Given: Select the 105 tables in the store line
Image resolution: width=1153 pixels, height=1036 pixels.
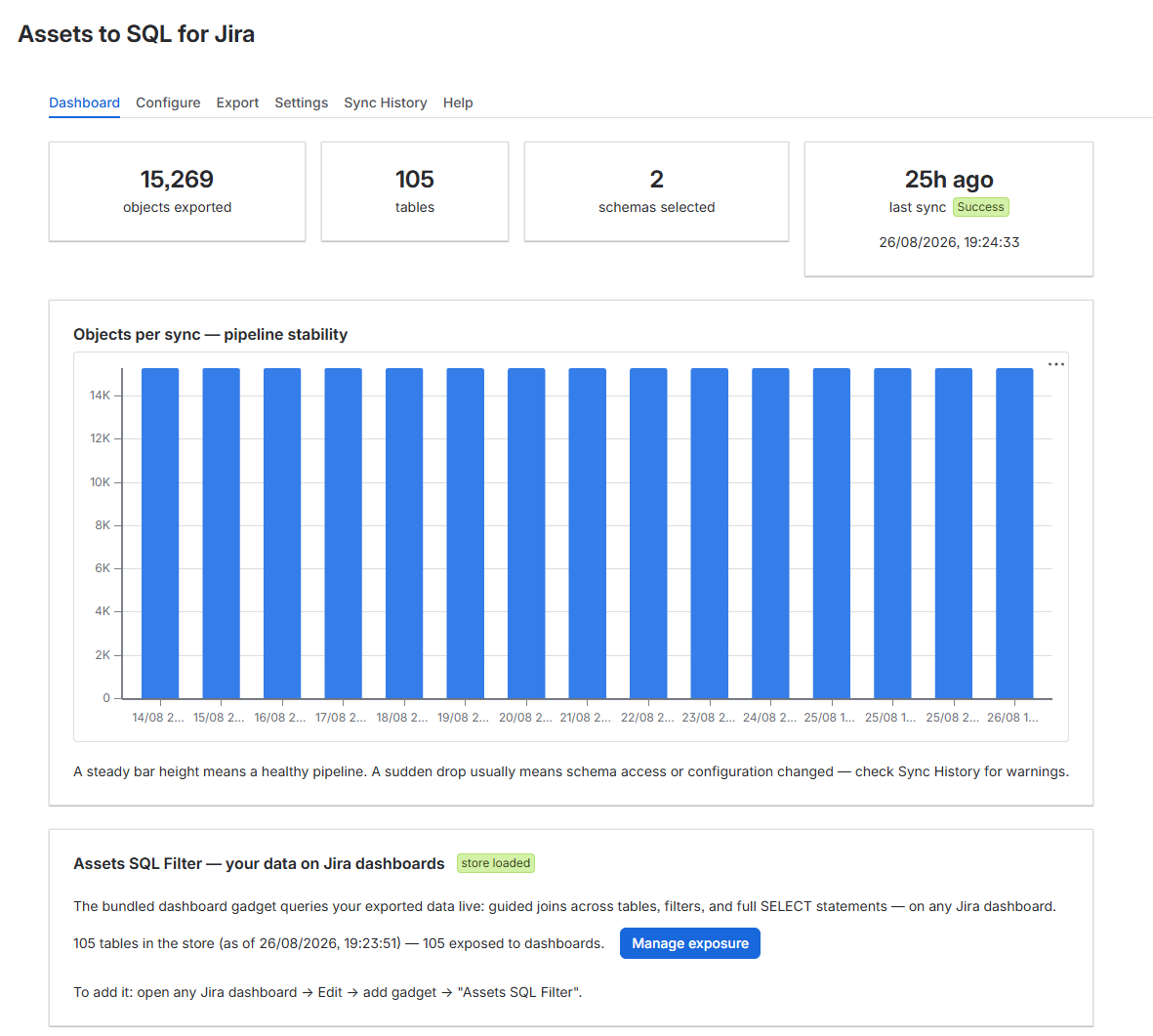Looking at the screenshot, I should tap(339, 943).
